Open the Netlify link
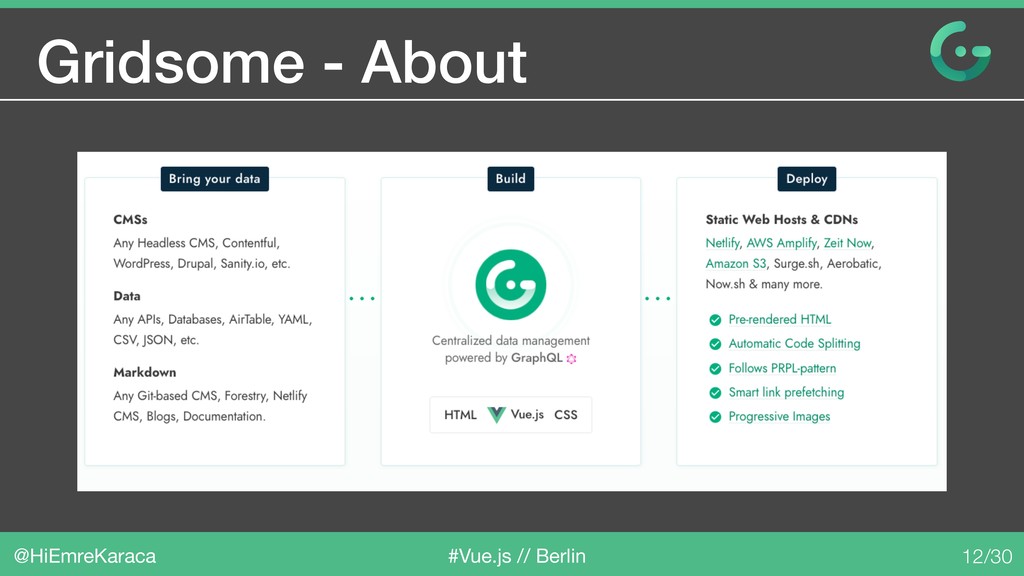The height and width of the screenshot is (576, 1024). [722, 243]
